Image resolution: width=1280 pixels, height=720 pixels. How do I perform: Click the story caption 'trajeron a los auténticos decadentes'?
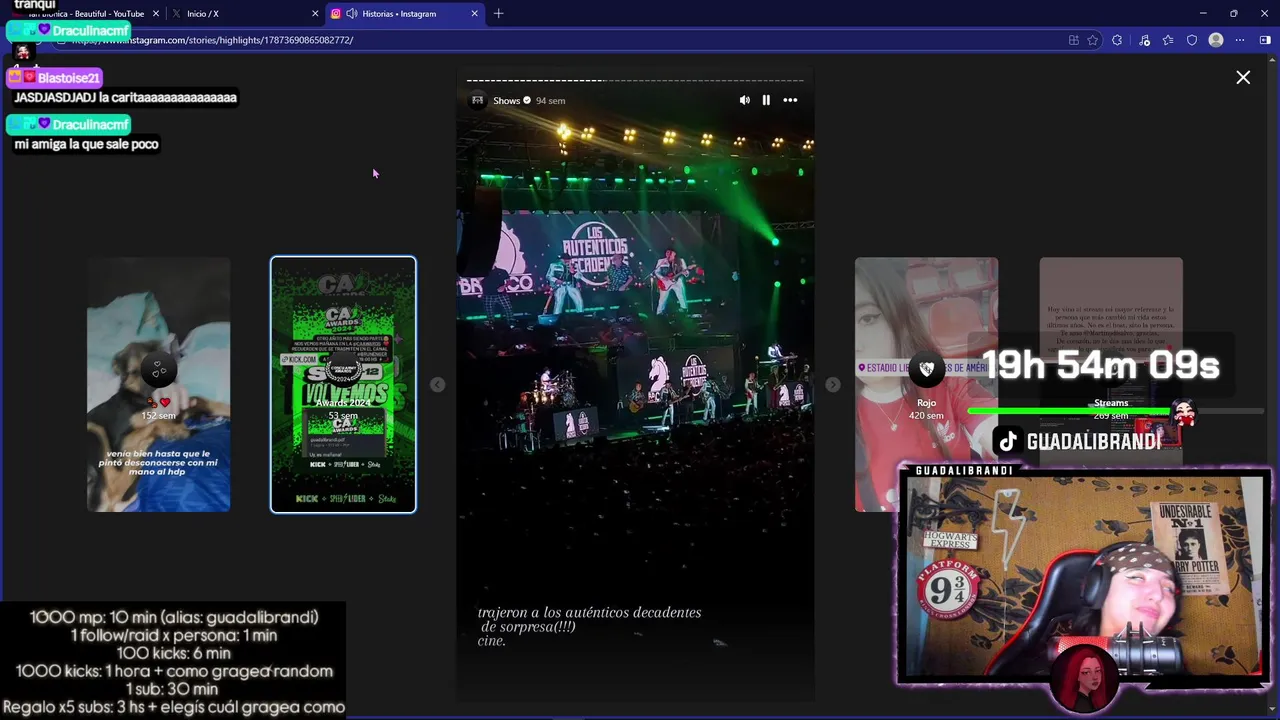coord(590,612)
